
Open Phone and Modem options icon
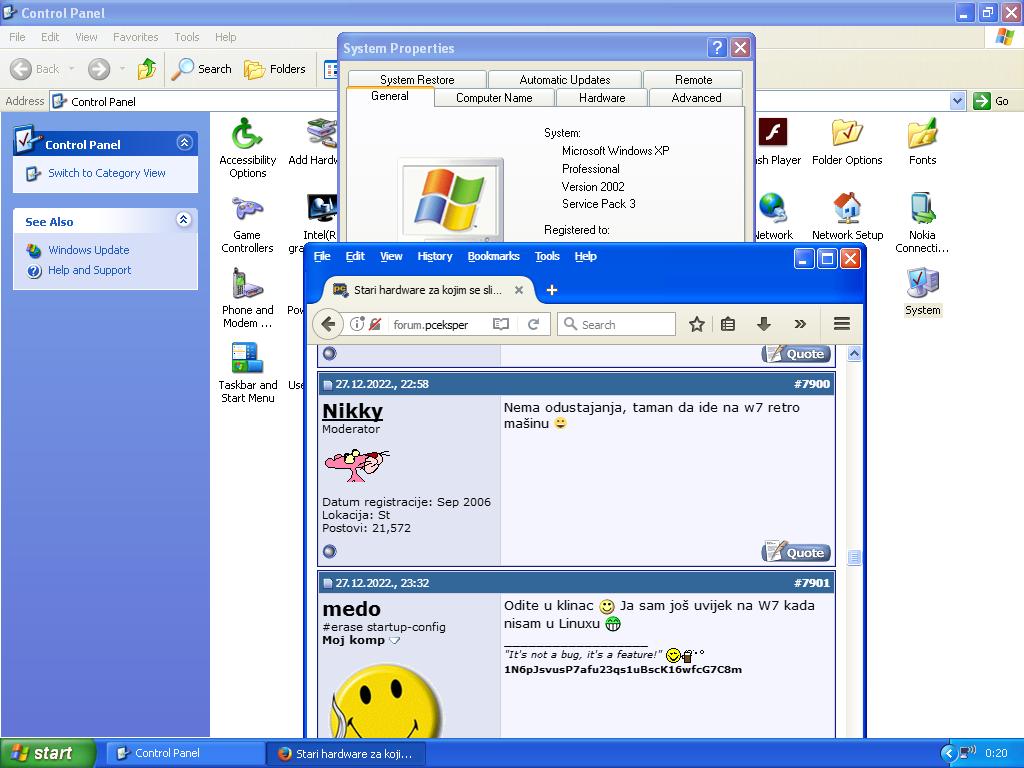coord(247,299)
